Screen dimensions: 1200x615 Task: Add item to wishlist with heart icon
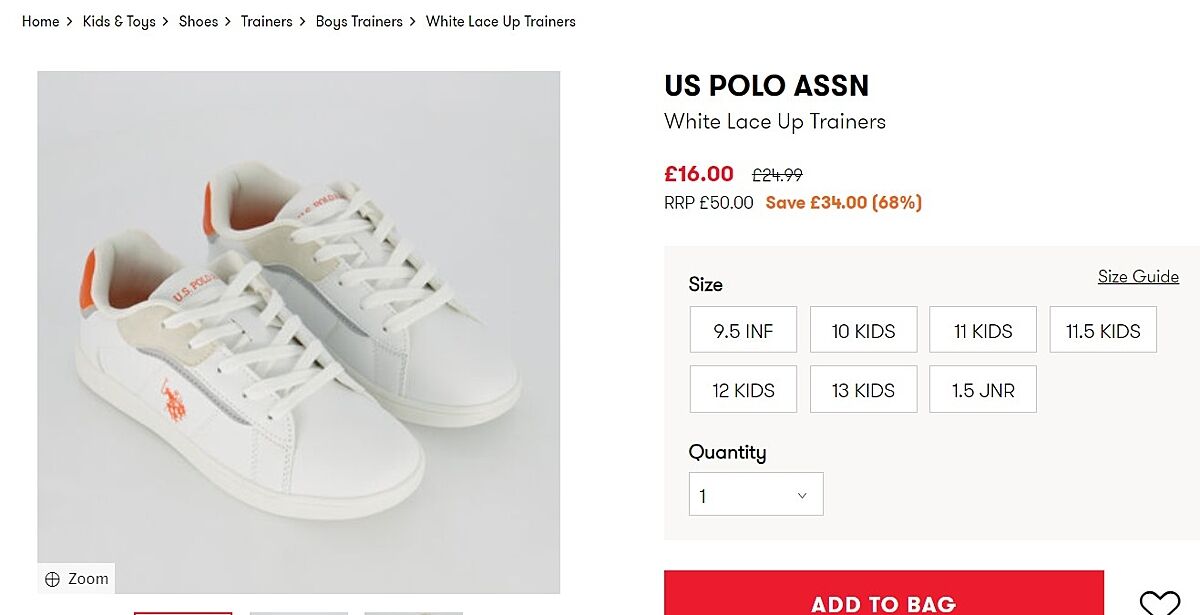[1159, 602]
